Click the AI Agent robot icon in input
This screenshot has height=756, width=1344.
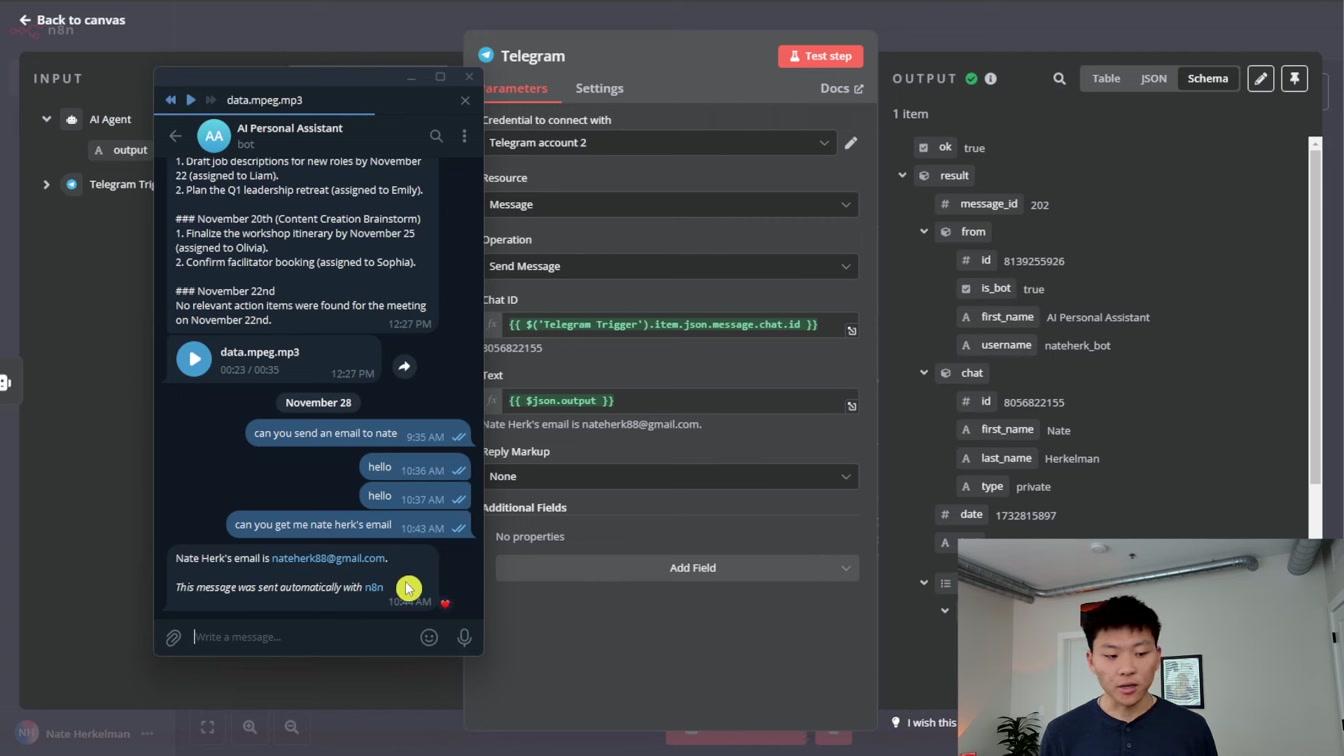pyautogui.click(x=72, y=119)
